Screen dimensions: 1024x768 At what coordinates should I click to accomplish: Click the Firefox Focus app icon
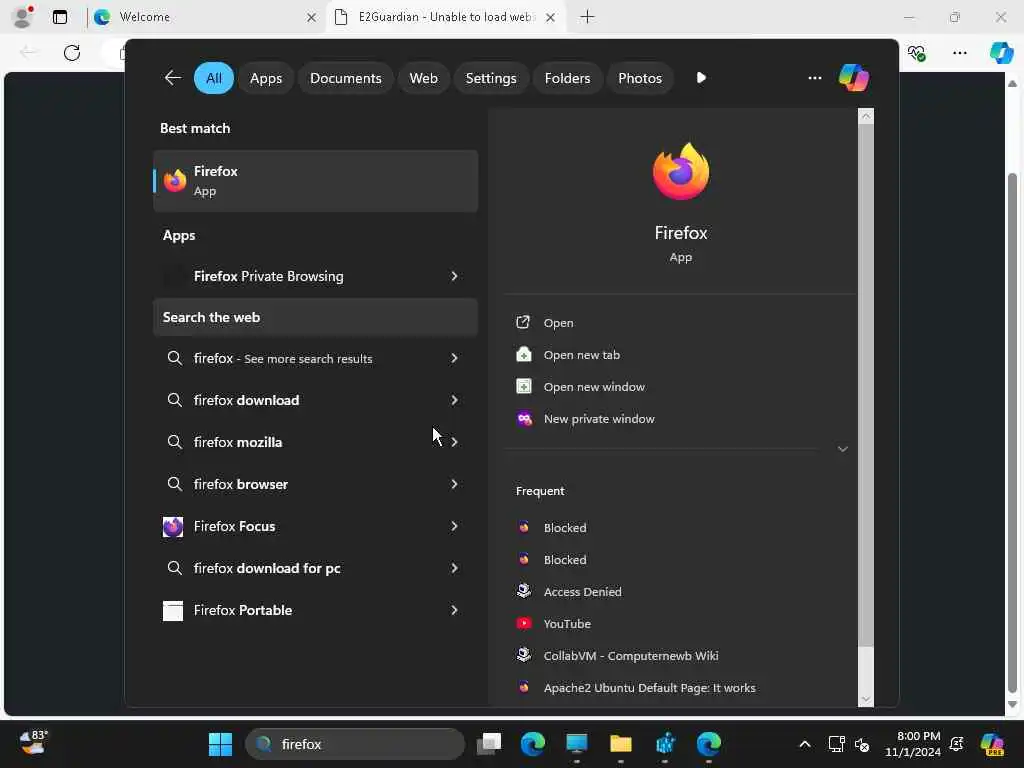(x=173, y=526)
